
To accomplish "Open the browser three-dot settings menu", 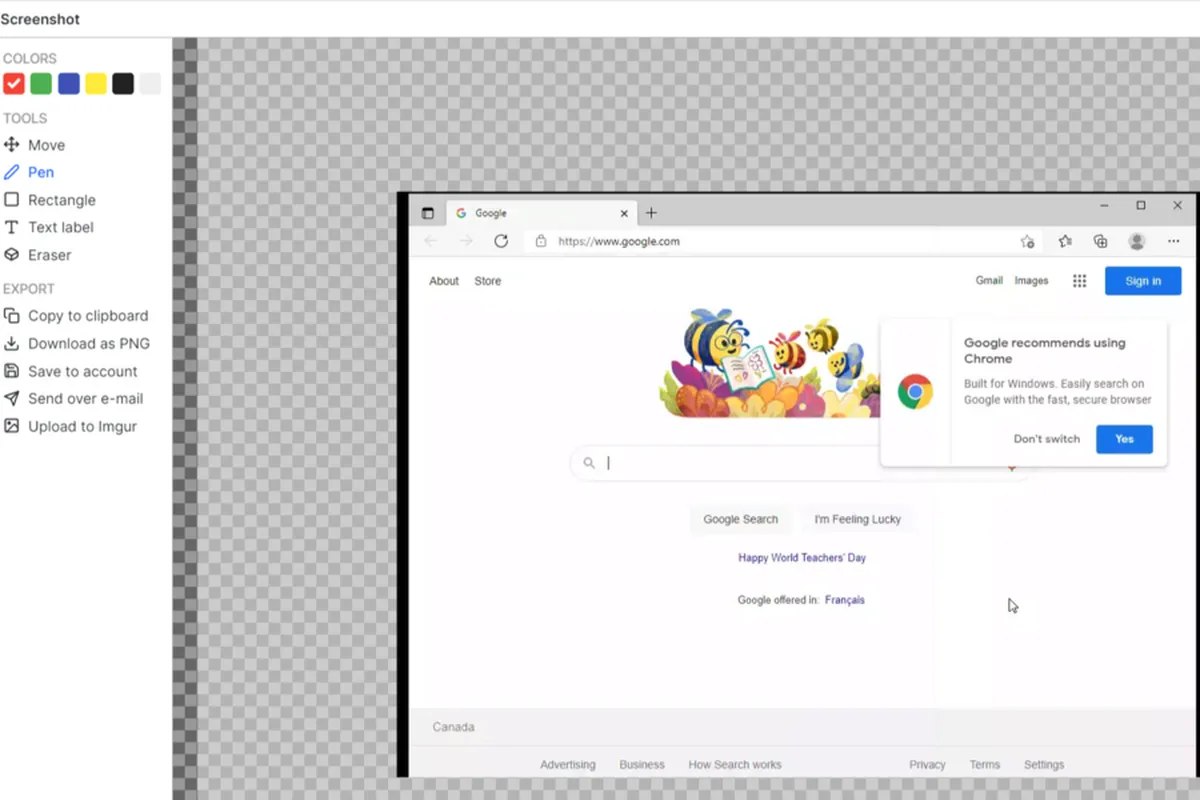I will click(x=1173, y=241).
